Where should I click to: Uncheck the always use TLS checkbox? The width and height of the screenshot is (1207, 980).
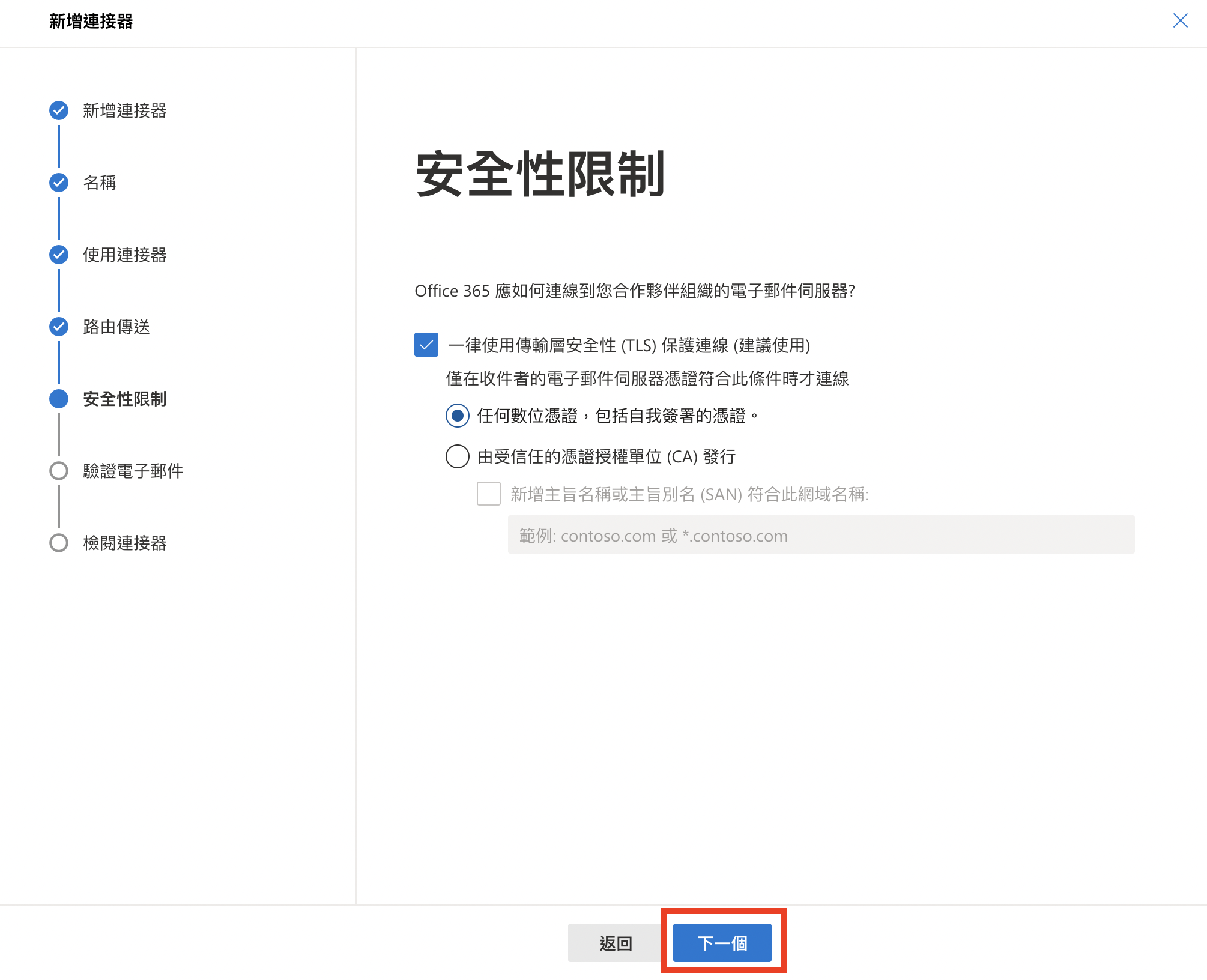(426, 345)
